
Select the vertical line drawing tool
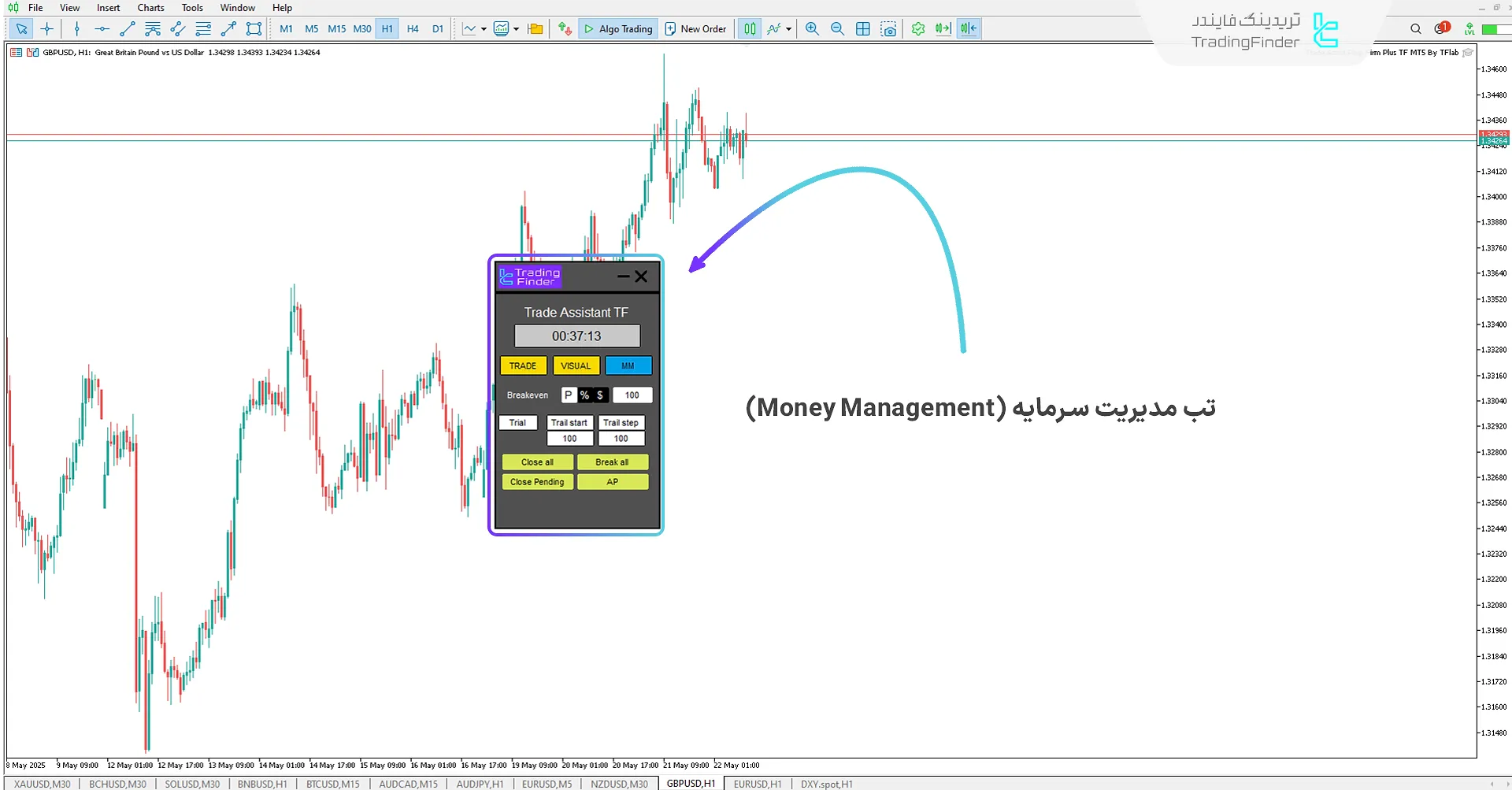tap(76, 29)
